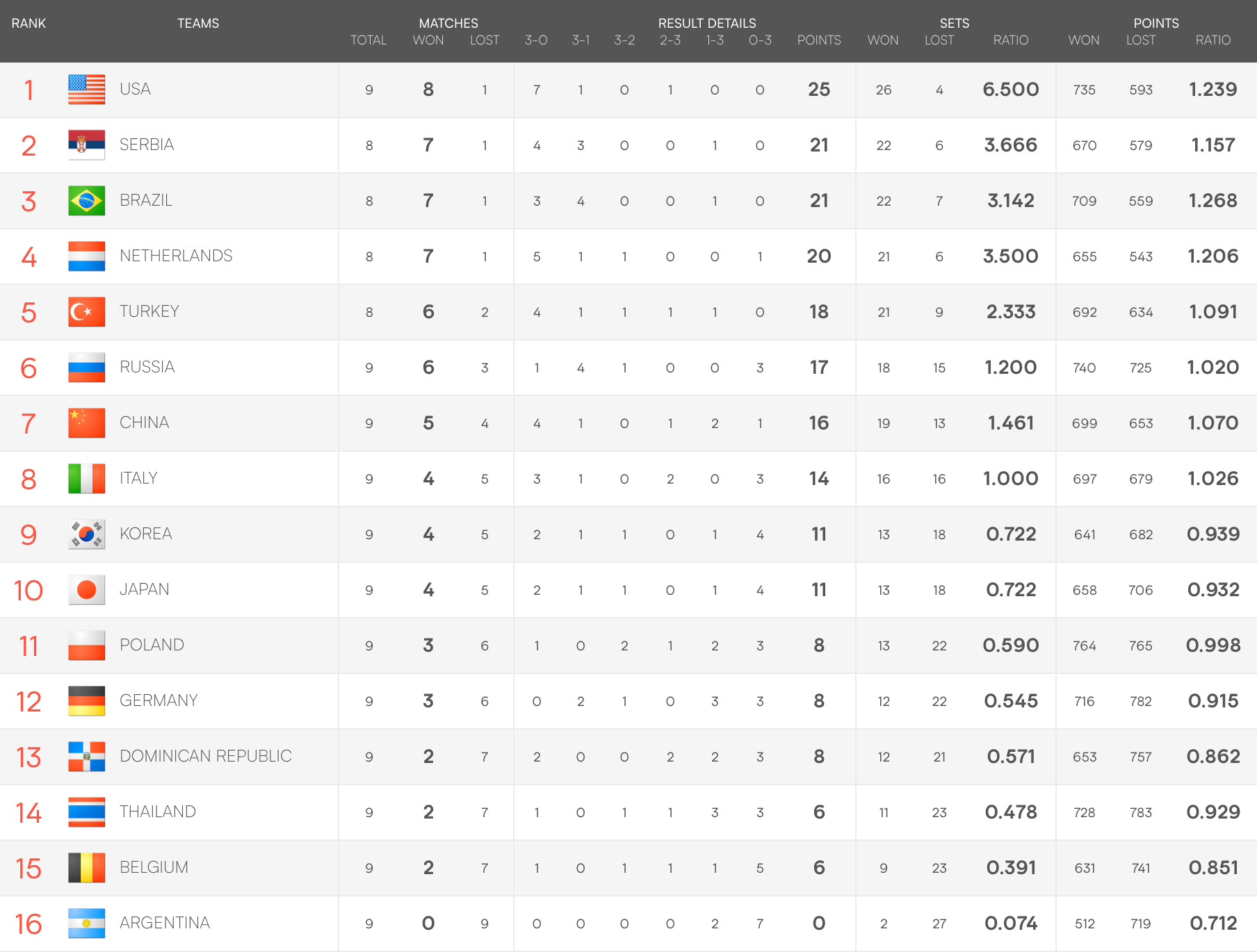Select the THAILAND team row name
Image resolution: width=1257 pixels, height=952 pixels.
click(x=158, y=812)
